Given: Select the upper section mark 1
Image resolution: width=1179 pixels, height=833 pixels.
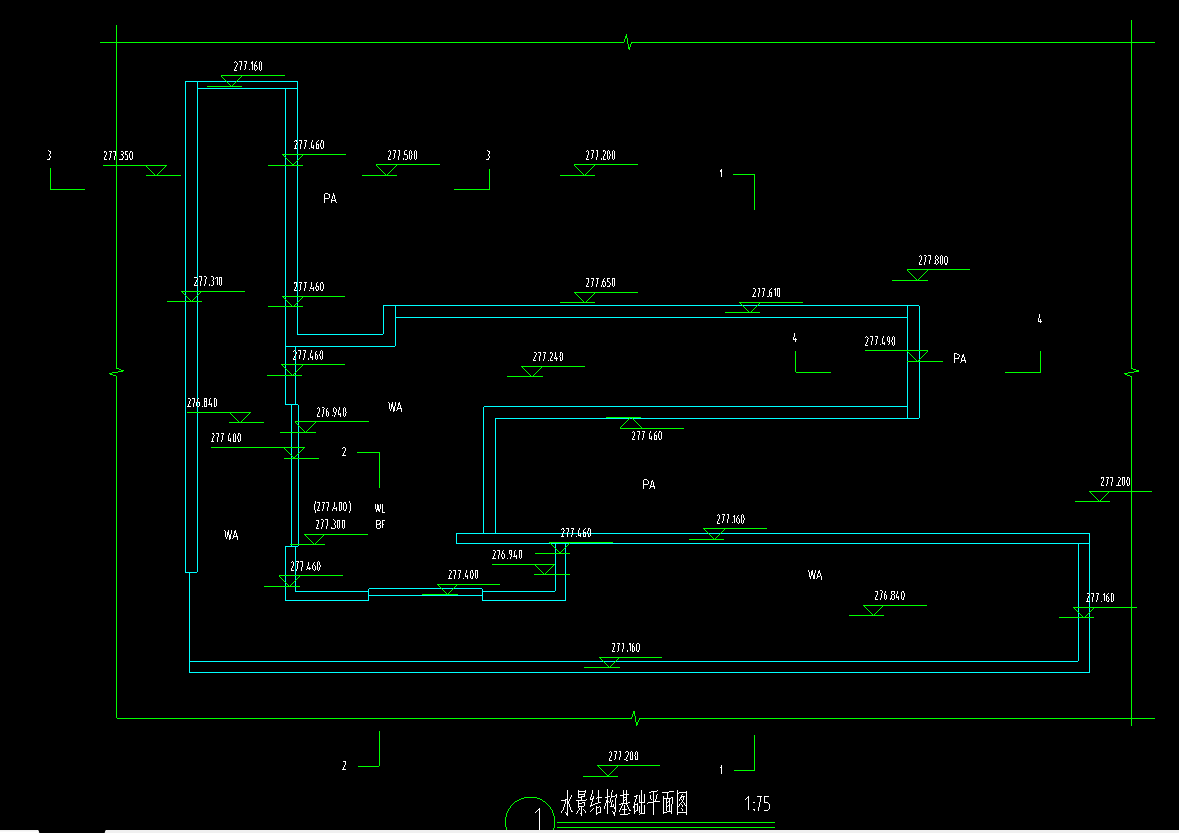Looking at the screenshot, I should (721, 174).
